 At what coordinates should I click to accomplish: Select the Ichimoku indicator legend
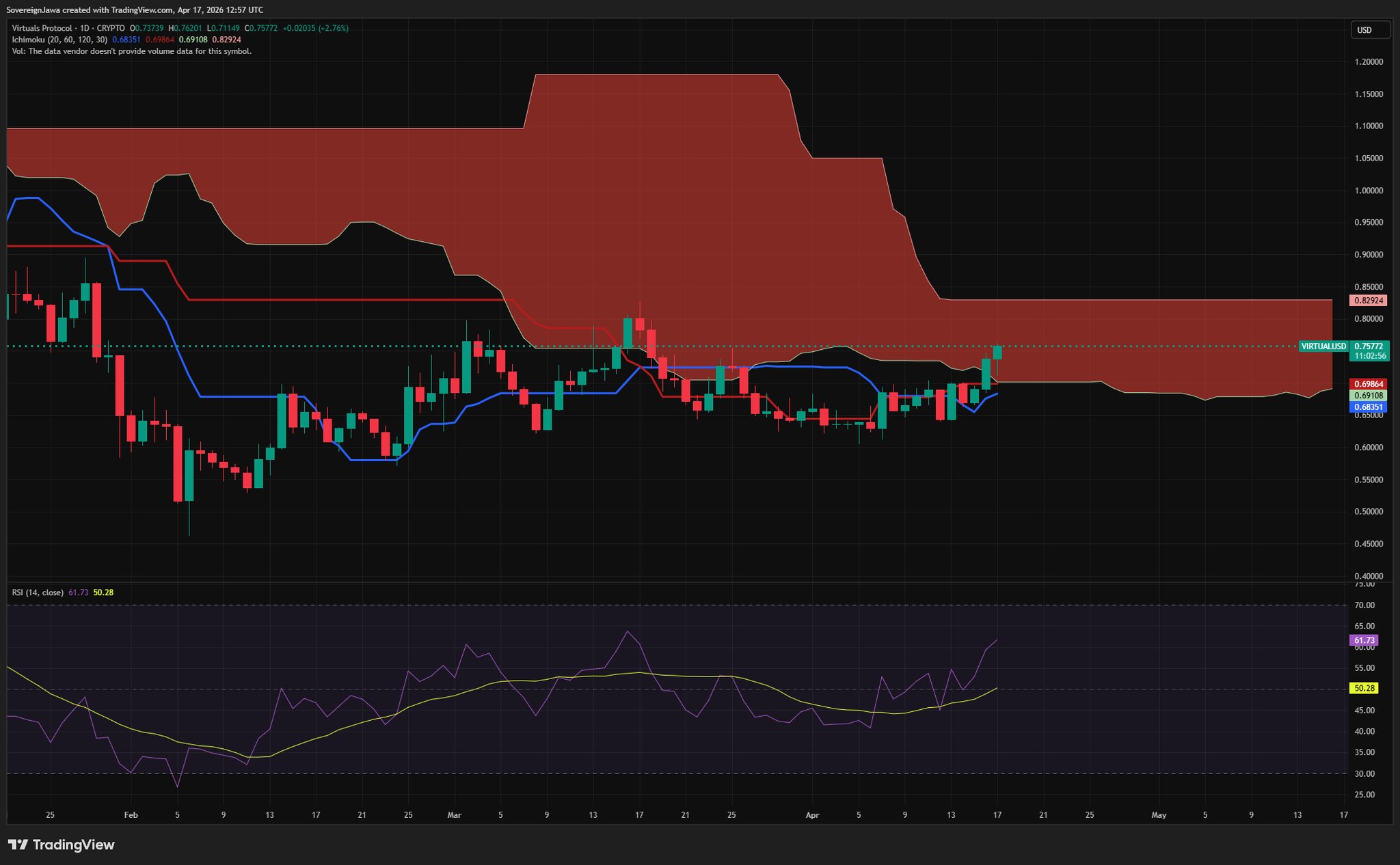[59, 40]
